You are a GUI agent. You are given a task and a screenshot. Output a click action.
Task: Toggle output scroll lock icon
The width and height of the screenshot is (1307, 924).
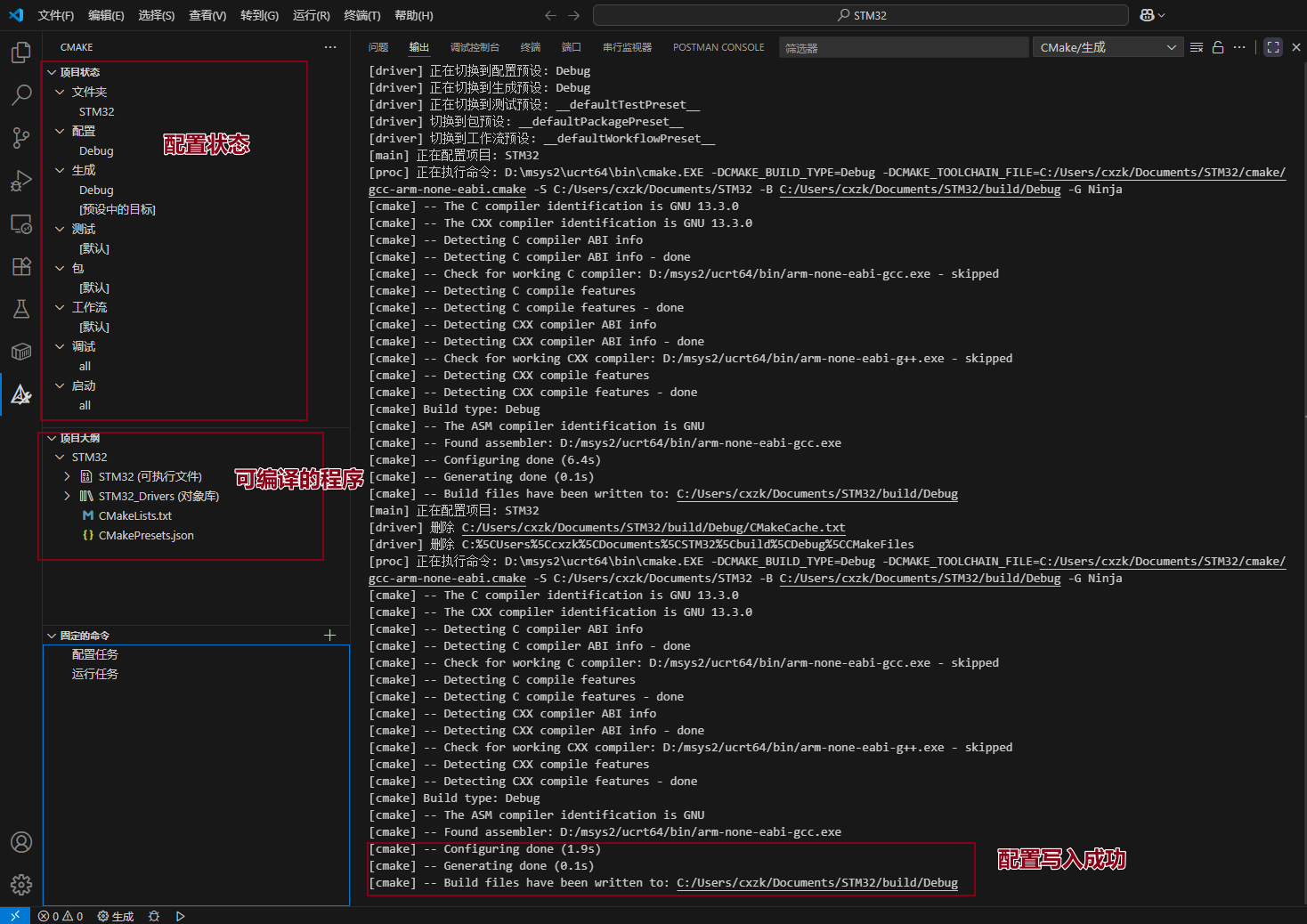[x=1218, y=47]
